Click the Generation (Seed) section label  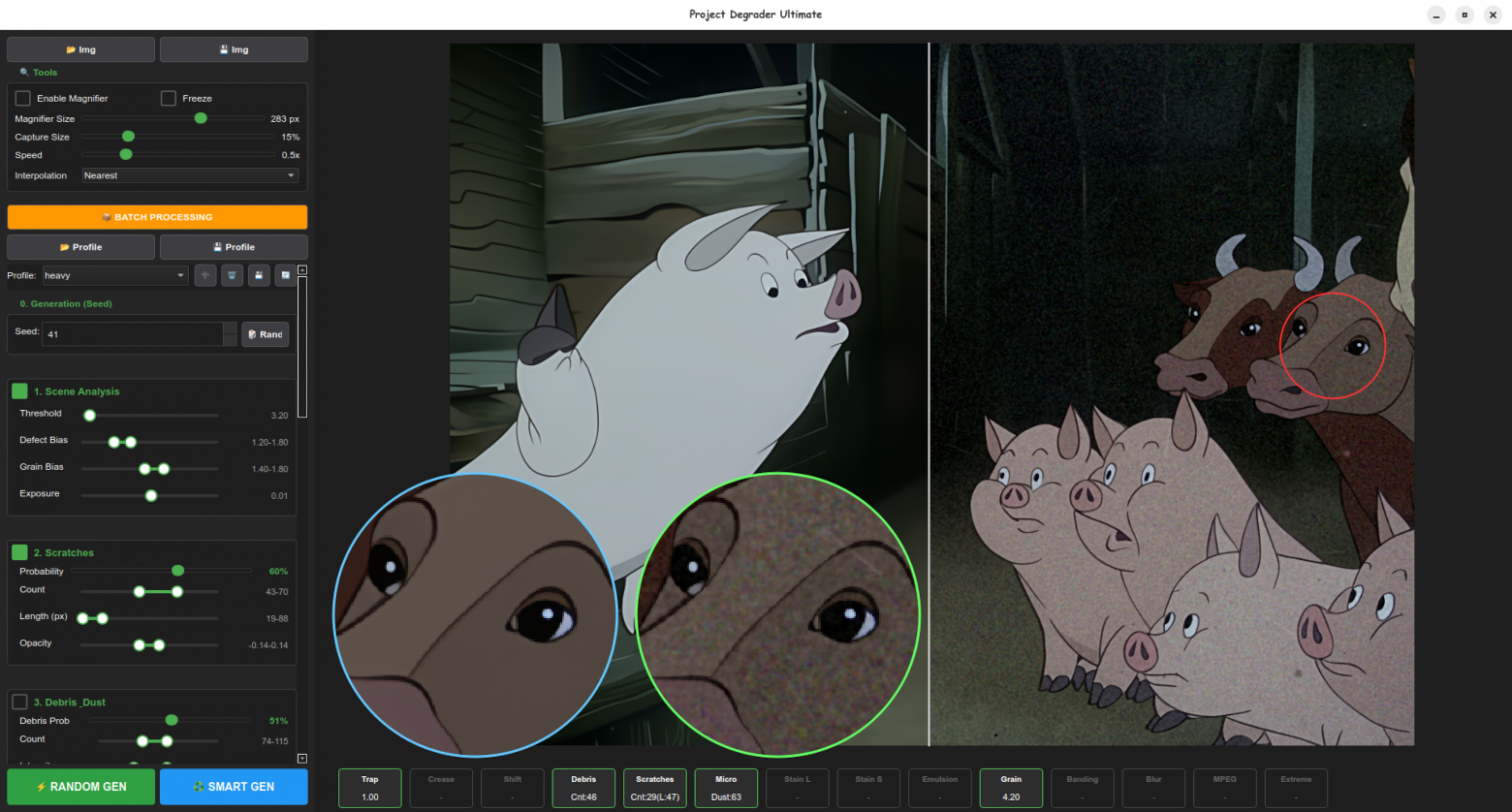66,304
